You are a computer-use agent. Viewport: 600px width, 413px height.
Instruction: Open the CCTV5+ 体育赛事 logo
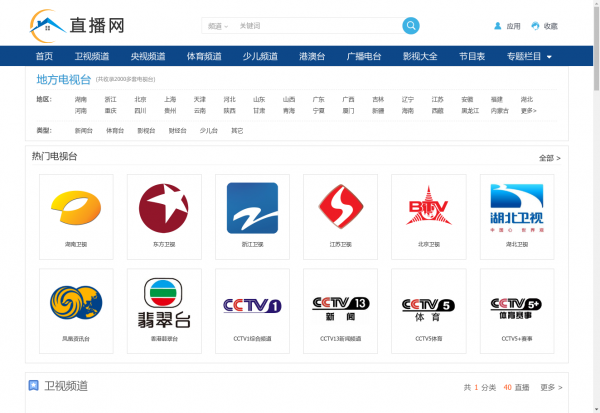click(x=516, y=309)
